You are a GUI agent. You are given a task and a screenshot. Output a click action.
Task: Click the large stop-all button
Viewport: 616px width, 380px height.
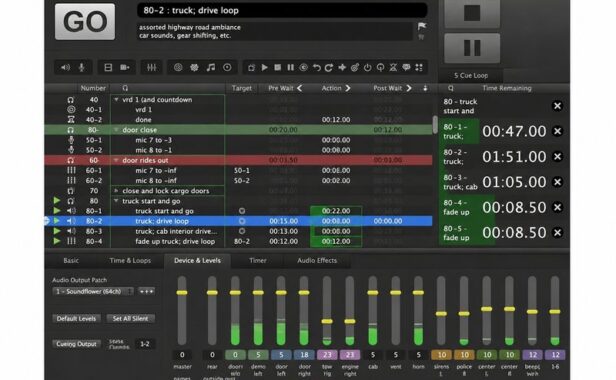[472, 13]
